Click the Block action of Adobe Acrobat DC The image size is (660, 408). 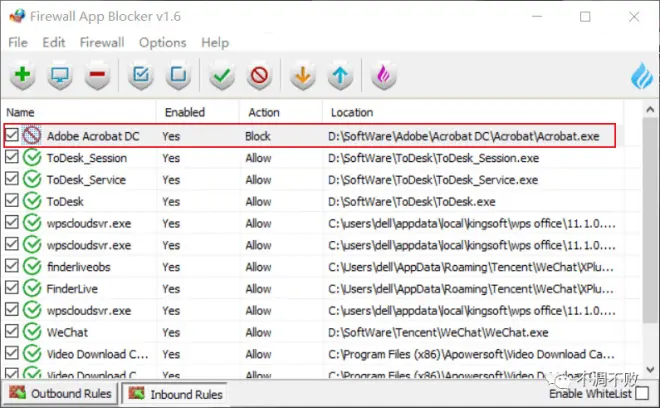[x=258, y=136]
